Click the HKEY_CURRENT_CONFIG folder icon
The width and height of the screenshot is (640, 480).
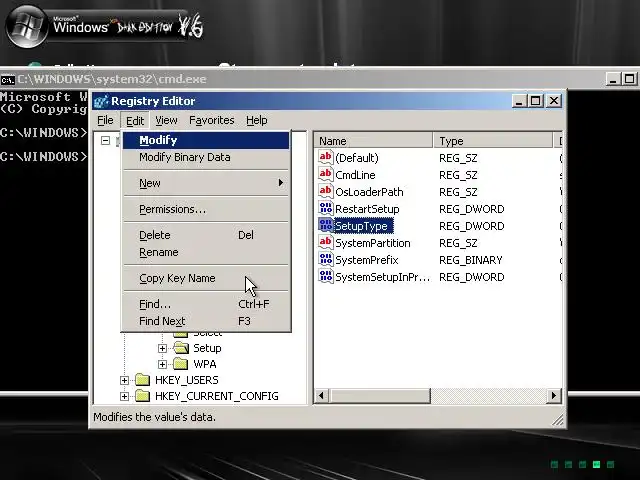point(142,396)
